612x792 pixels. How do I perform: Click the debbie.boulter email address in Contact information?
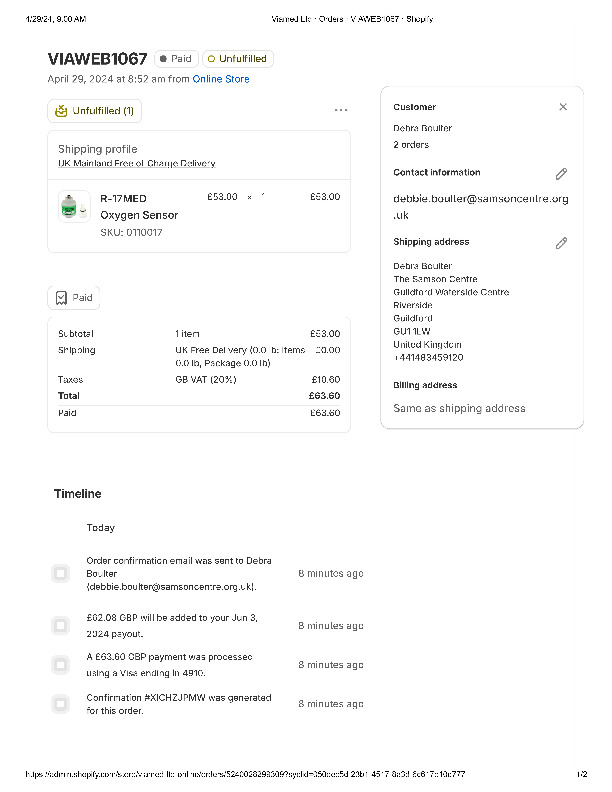(x=480, y=206)
